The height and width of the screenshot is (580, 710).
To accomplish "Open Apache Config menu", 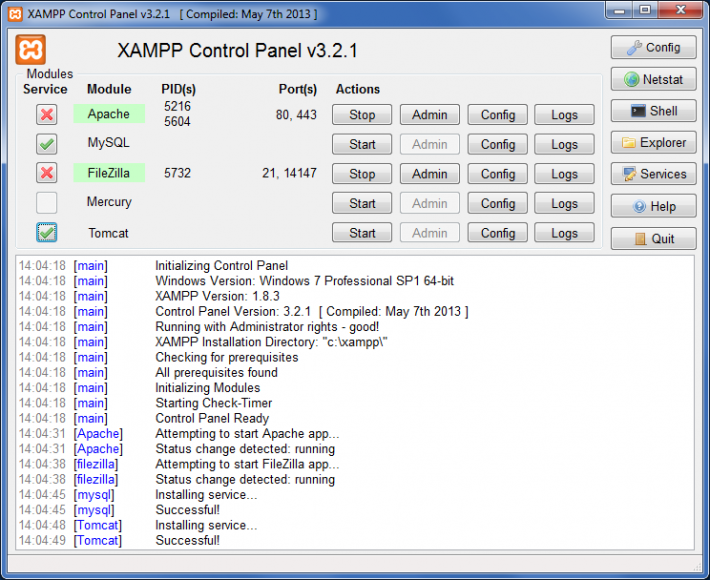I will (x=498, y=115).
